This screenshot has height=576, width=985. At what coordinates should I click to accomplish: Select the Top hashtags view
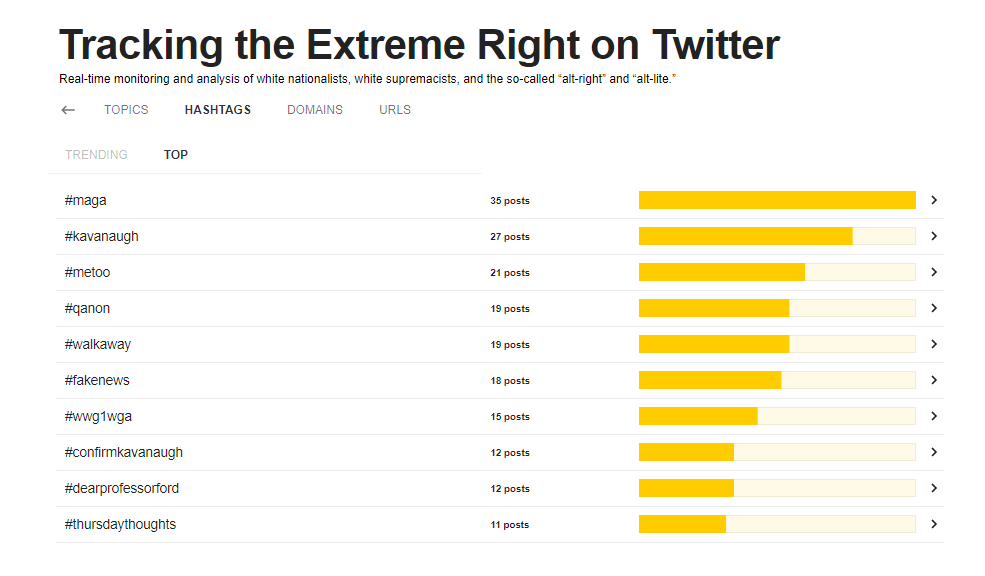[x=176, y=155]
